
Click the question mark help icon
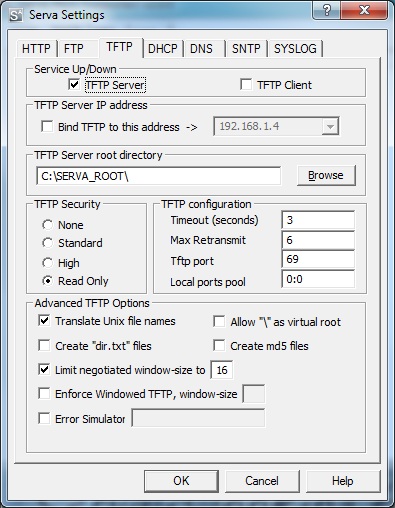coord(327,10)
